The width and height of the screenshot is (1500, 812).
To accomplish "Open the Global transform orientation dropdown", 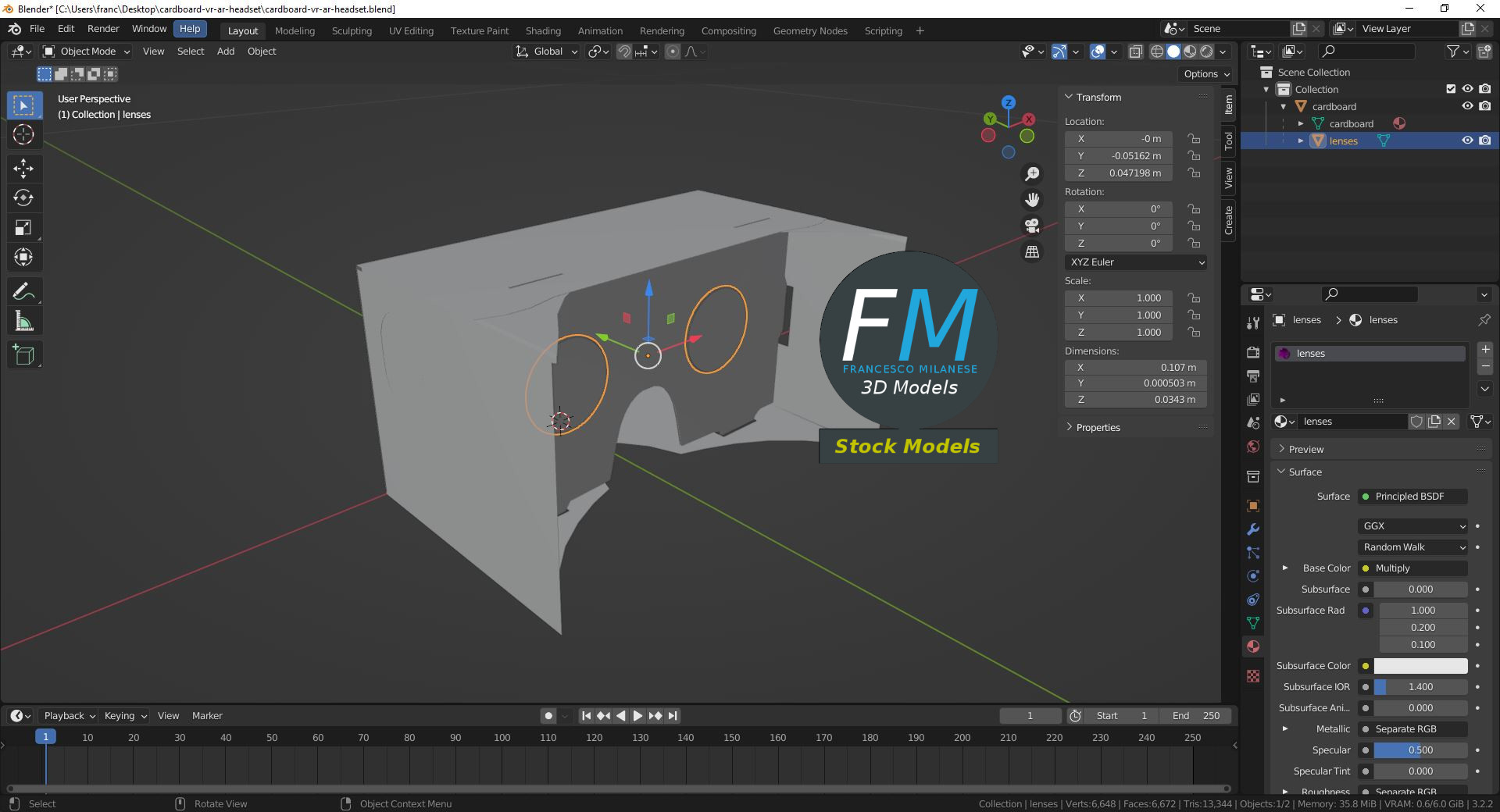I will tap(546, 52).
